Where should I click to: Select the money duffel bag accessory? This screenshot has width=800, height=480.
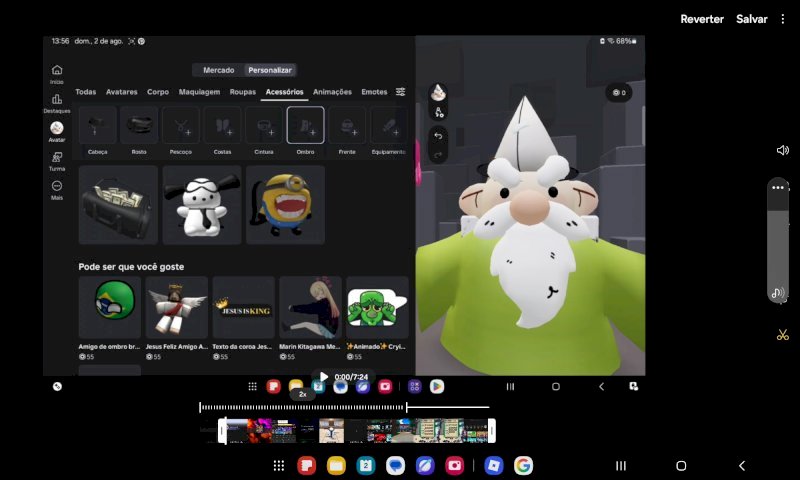point(118,205)
